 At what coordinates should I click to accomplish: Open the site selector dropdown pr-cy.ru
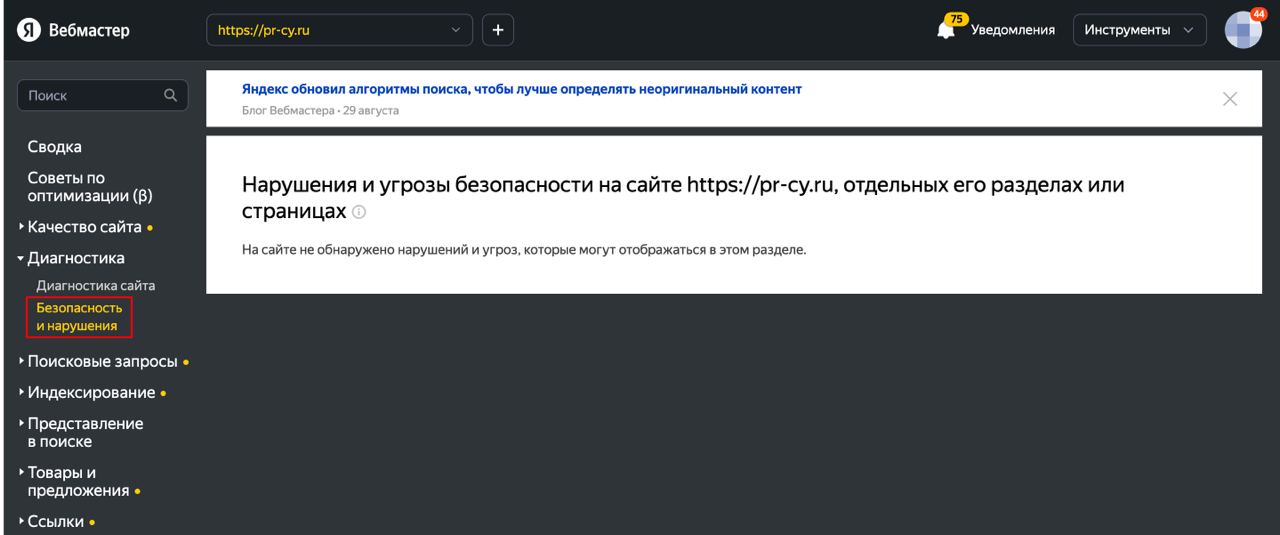[x=340, y=30]
